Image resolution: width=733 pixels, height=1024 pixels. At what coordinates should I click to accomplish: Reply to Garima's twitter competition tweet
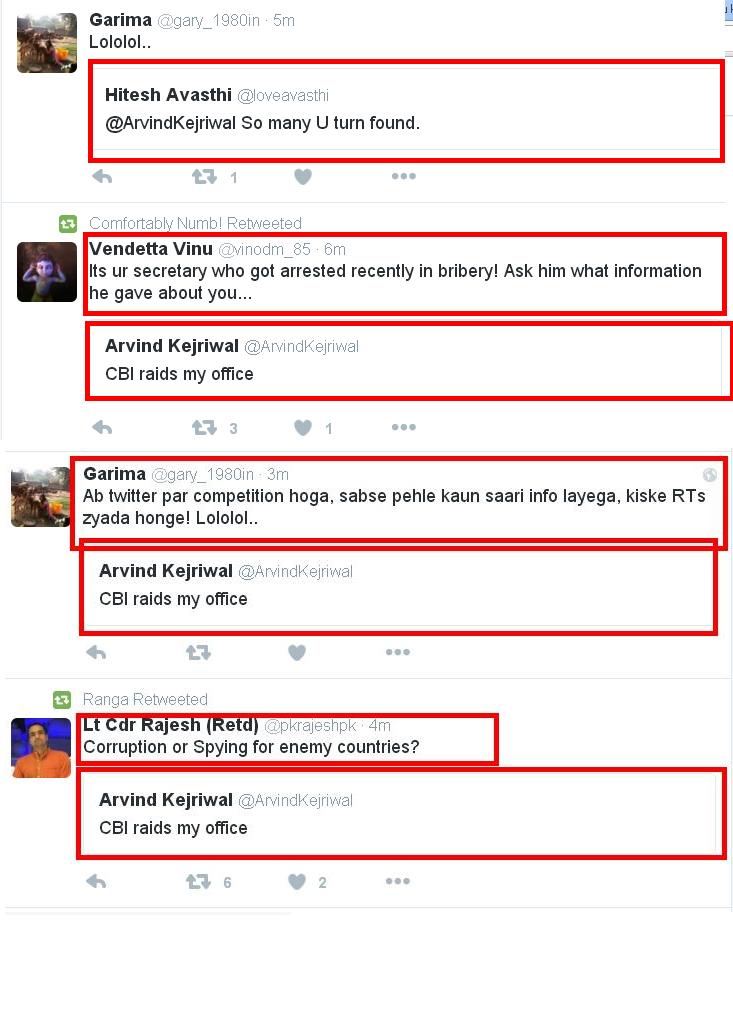(96, 652)
